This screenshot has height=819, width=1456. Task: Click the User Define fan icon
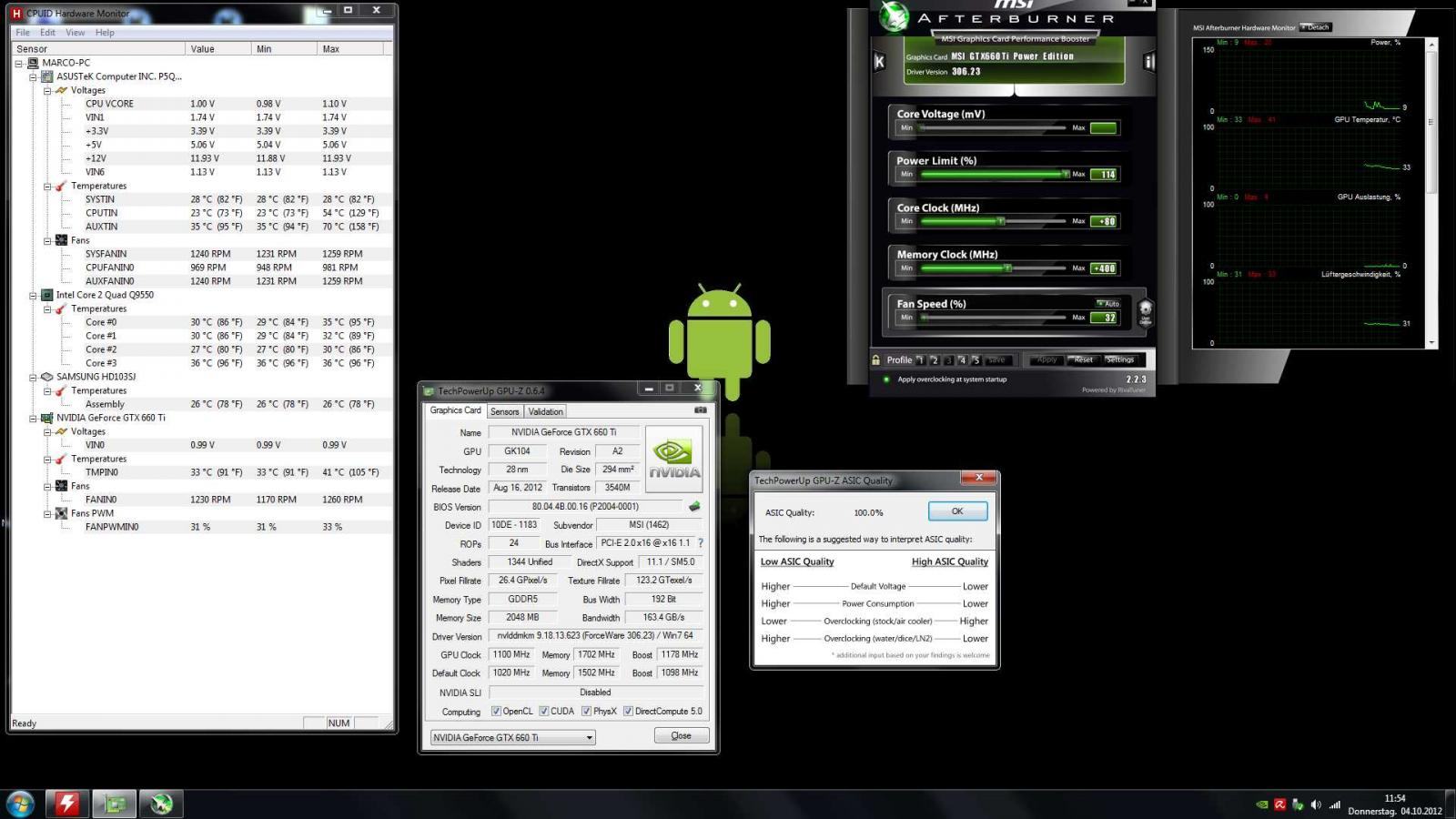point(1146,311)
